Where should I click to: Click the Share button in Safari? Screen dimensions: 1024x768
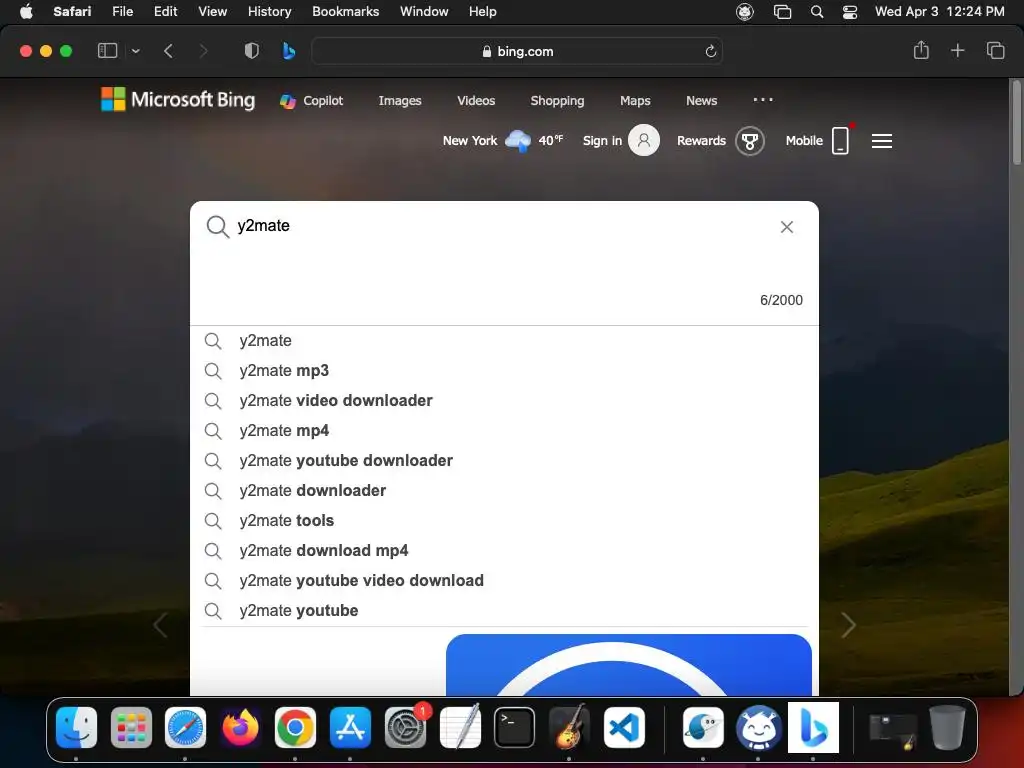921,50
